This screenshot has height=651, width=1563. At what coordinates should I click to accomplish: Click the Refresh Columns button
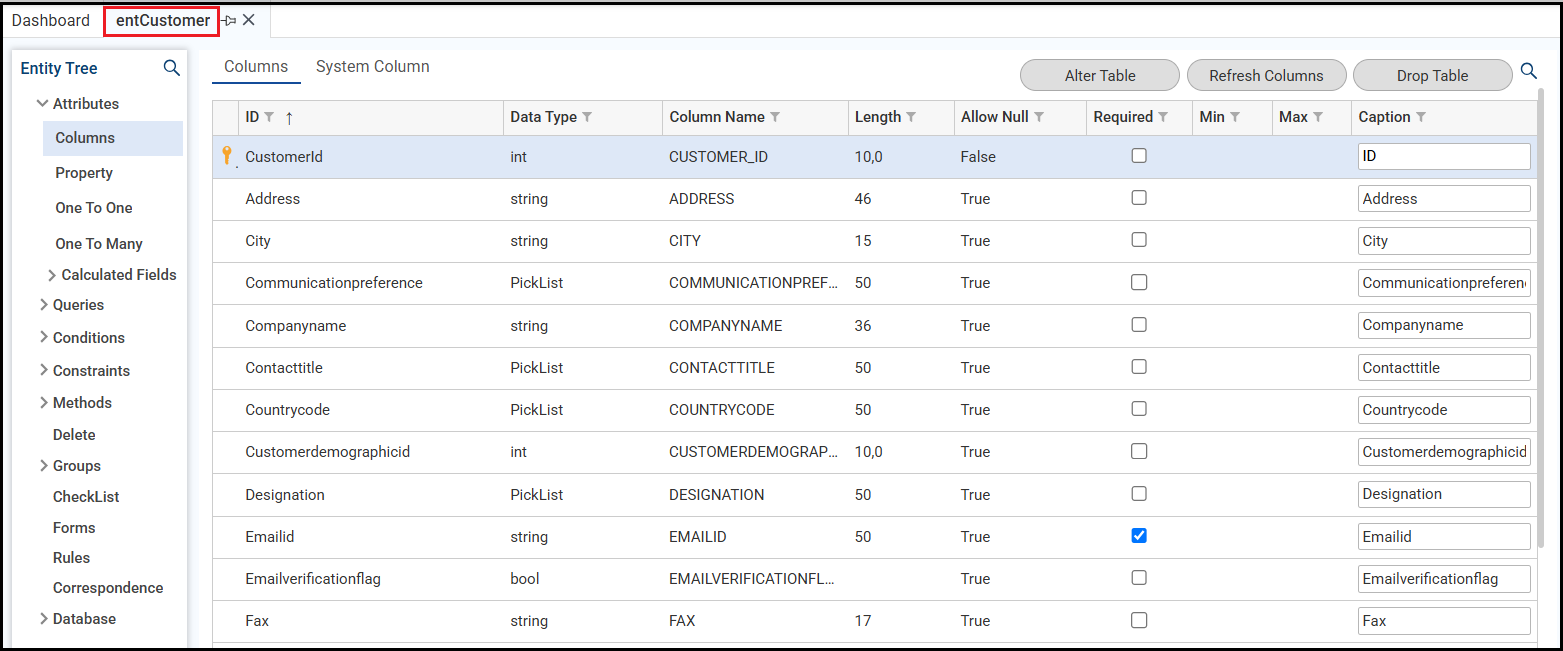(1266, 75)
